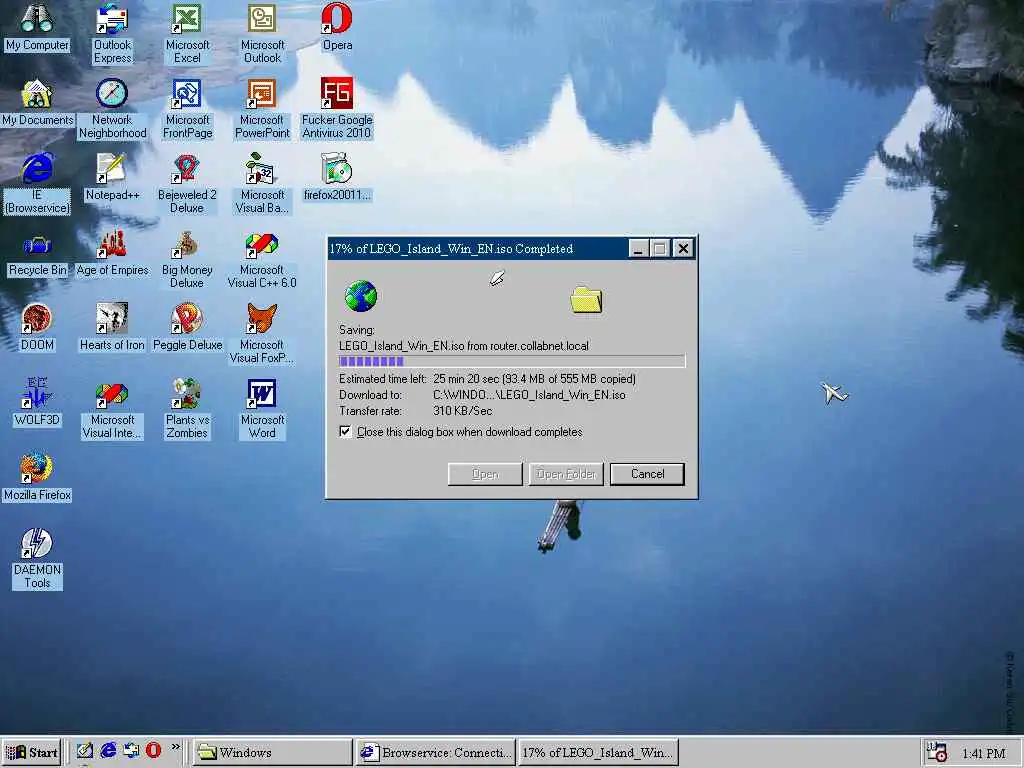Open Microsoft Visual InterDev shortcut
Viewport: 1024px width, 768px height.
point(112,409)
